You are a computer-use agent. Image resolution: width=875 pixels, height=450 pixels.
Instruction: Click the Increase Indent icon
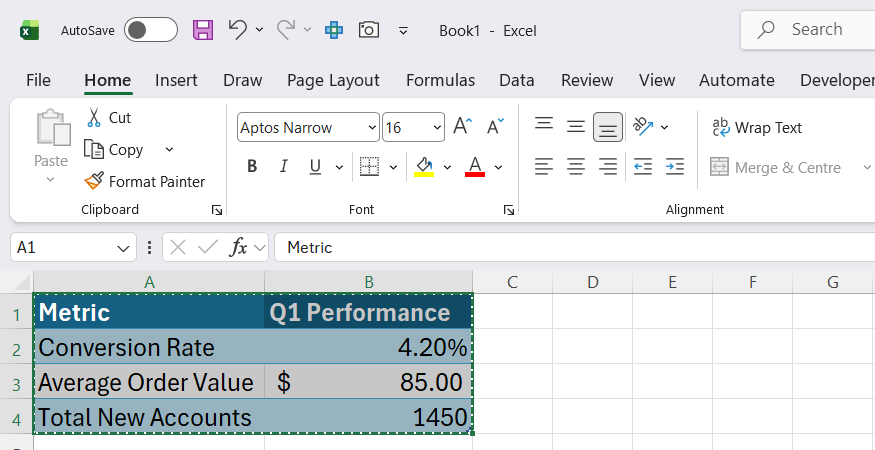click(675, 166)
